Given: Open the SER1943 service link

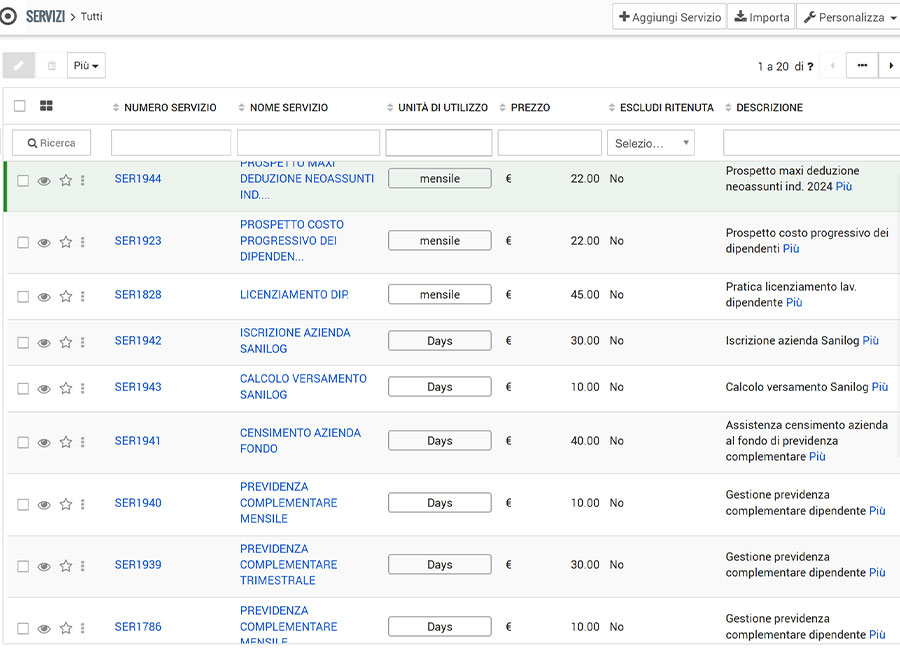Looking at the screenshot, I should coord(138,387).
